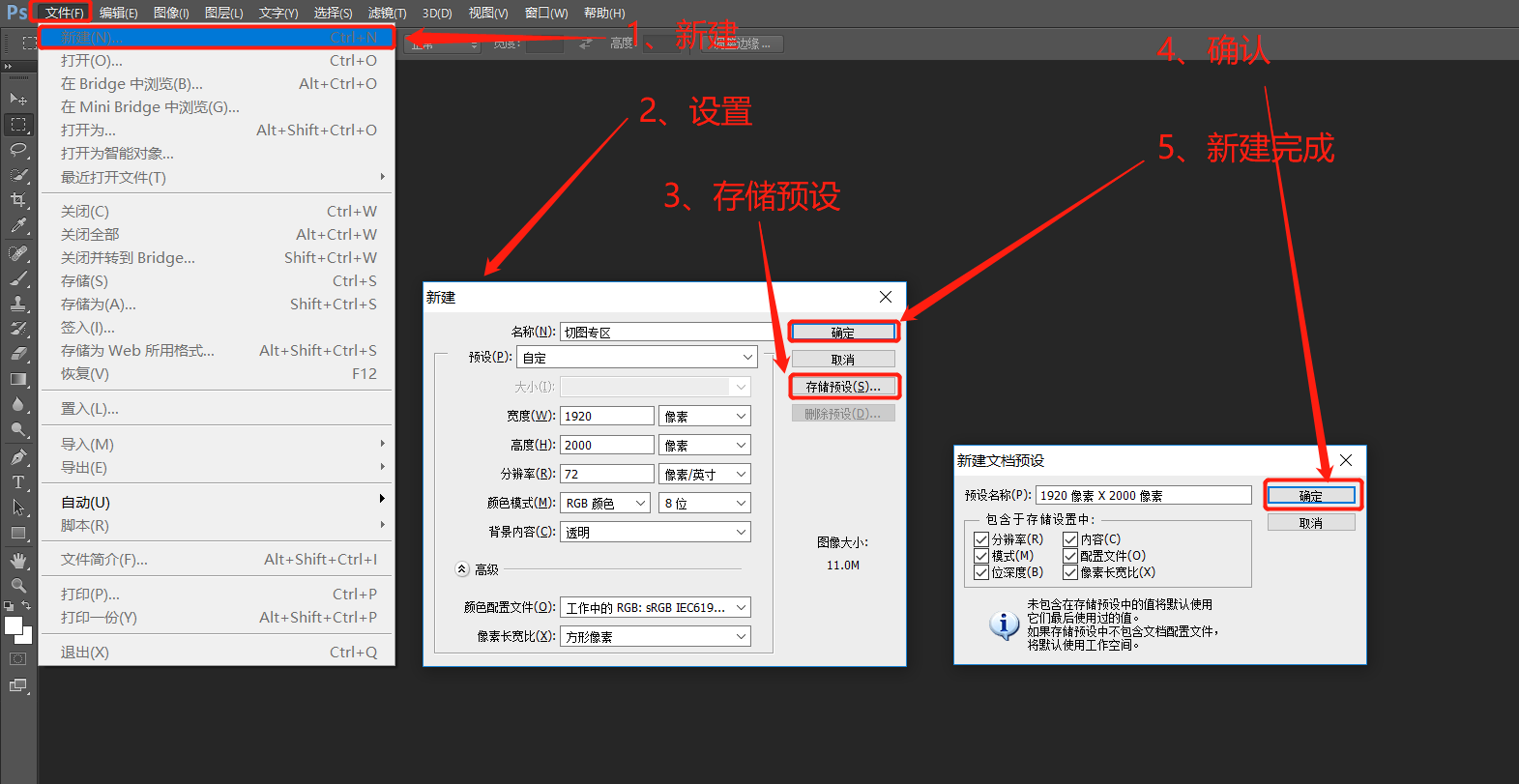Viewport: 1519px width, 784px height.
Task: Select the Rectangular Marquee tool
Action: click(18, 124)
